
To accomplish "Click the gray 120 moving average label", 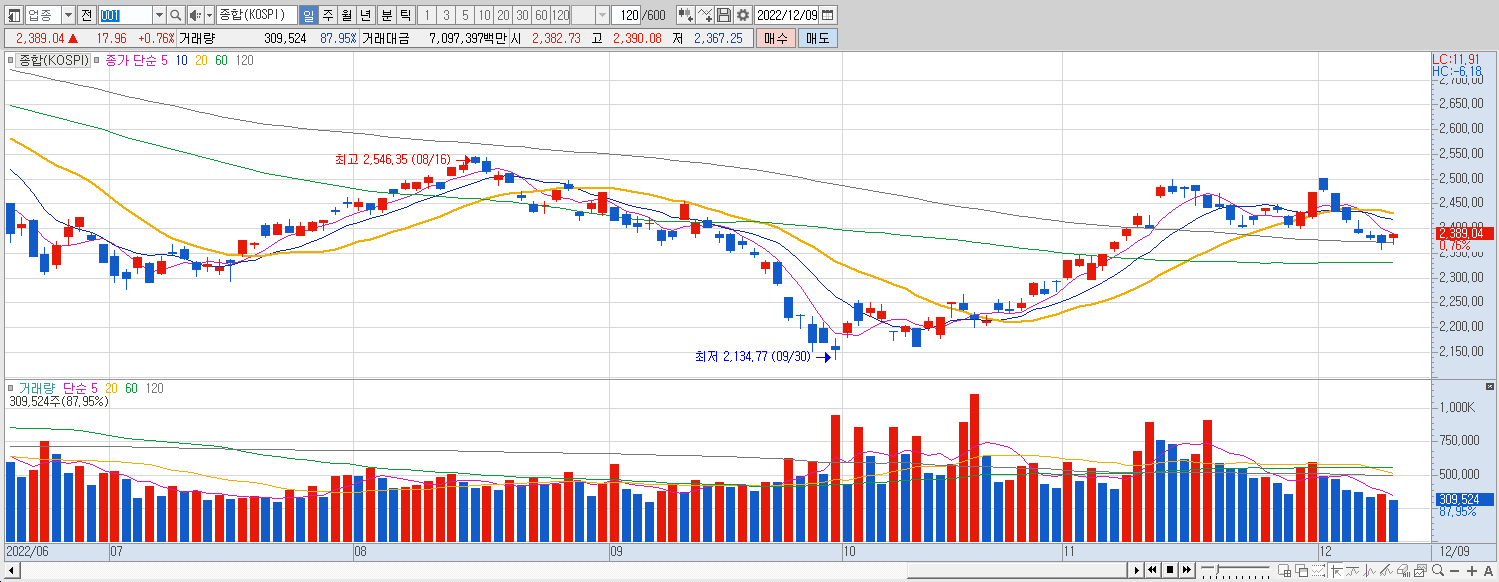I will click(x=244, y=60).
